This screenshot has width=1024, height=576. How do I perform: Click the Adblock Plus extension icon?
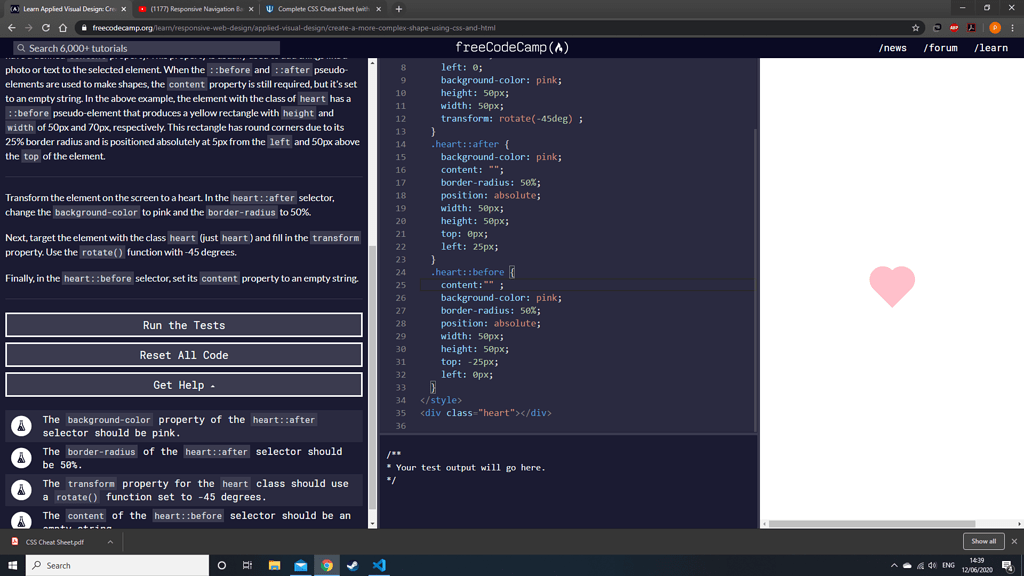953,28
